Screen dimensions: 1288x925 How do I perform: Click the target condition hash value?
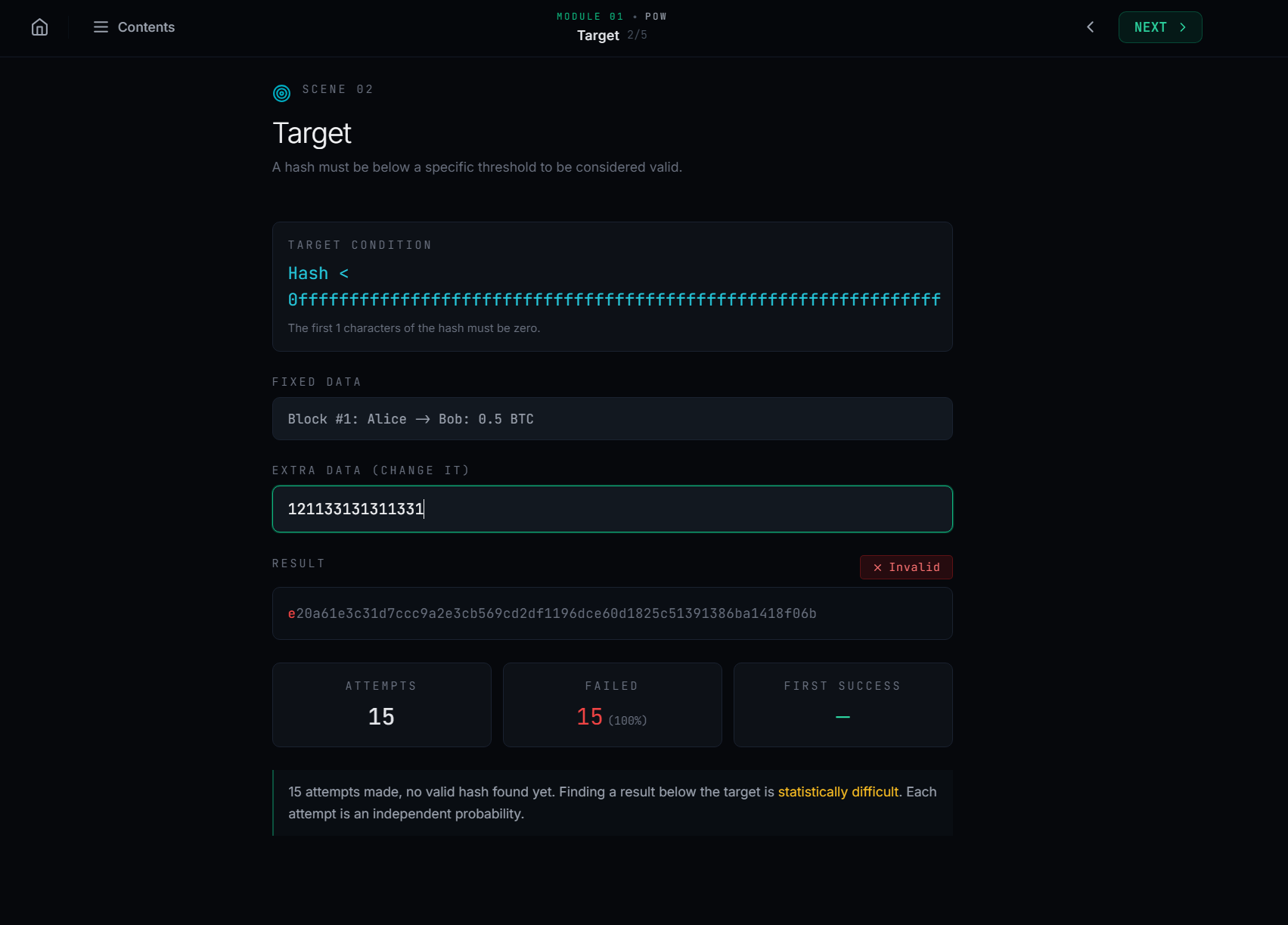(613, 299)
